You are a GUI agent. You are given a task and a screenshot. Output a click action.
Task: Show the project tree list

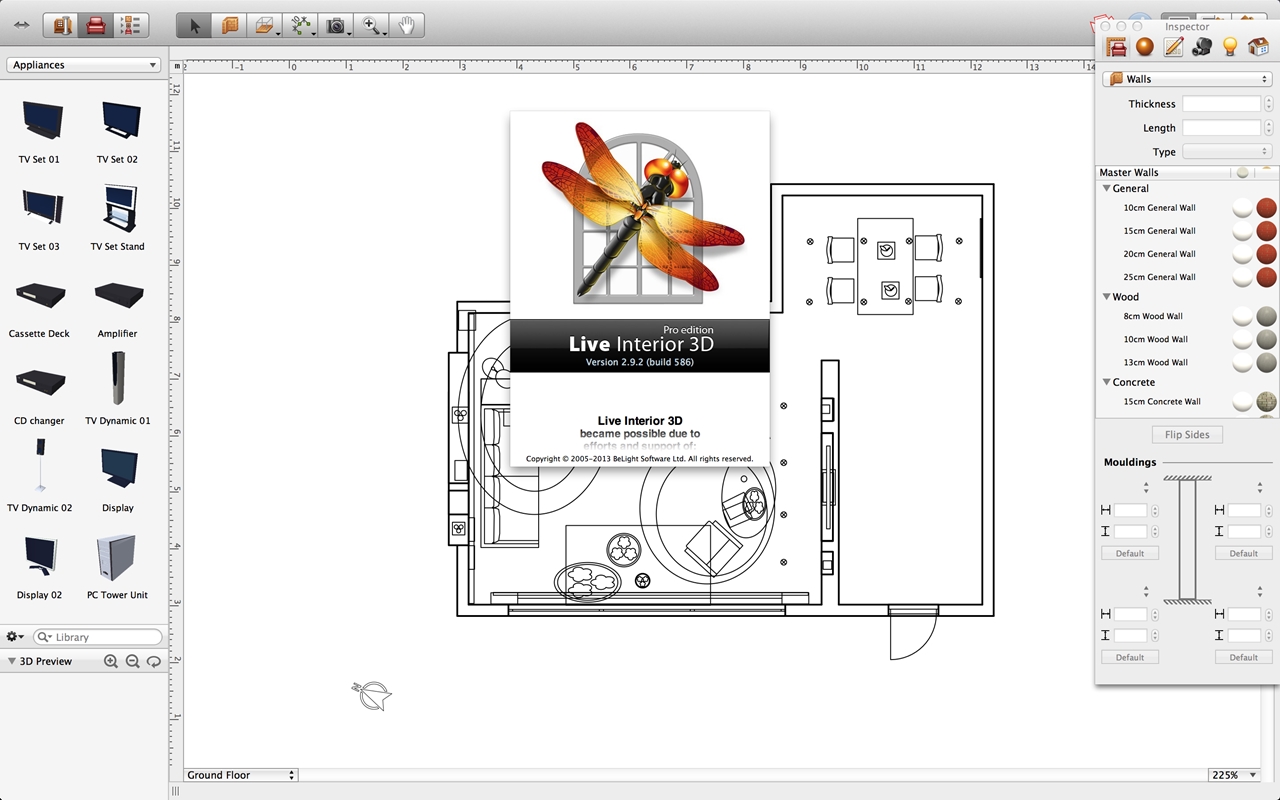tap(130, 25)
